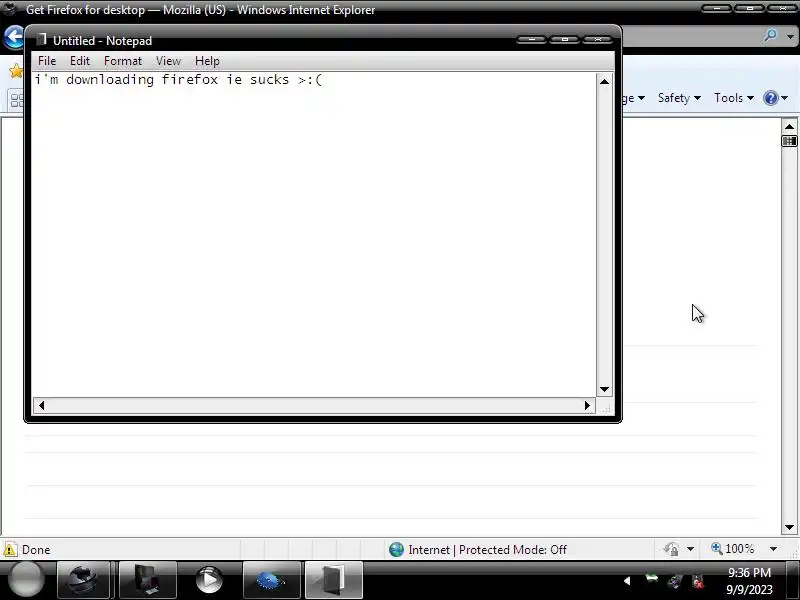The height and width of the screenshot is (600, 800).
Task: Close the Untitled Notepad window
Action: point(597,39)
